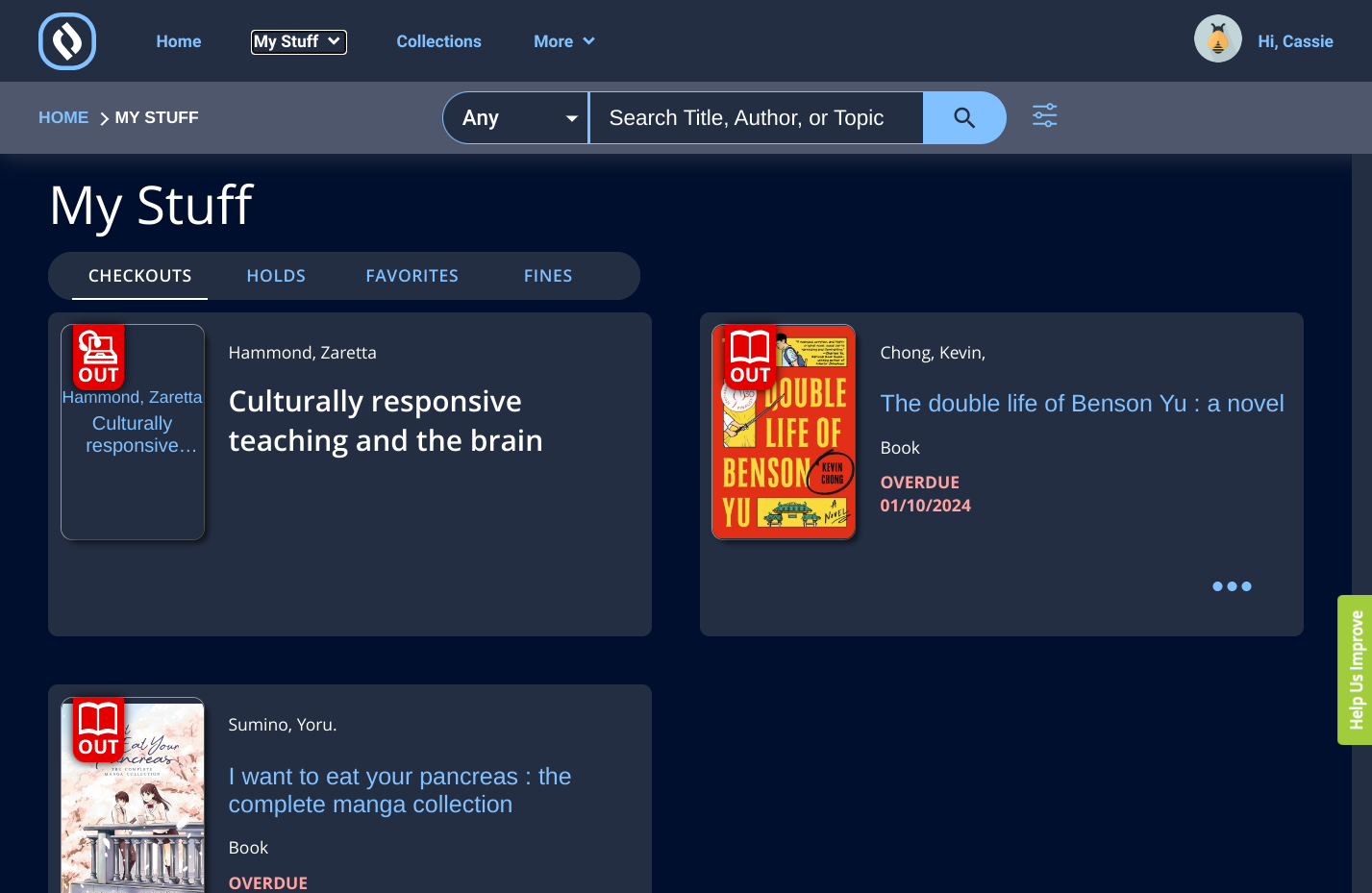Click the library logo icon
The width and height of the screenshot is (1372, 893).
[67, 41]
